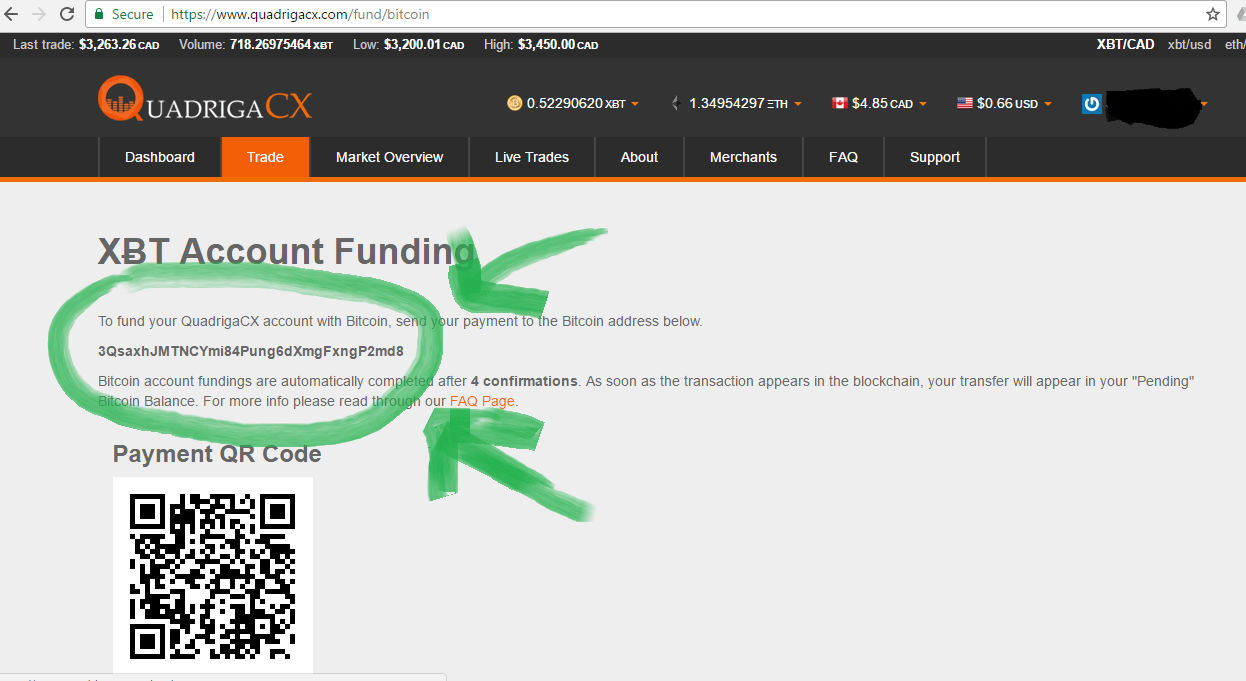Open the Support tab
The image size is (1246, 681).
(935, 157)
